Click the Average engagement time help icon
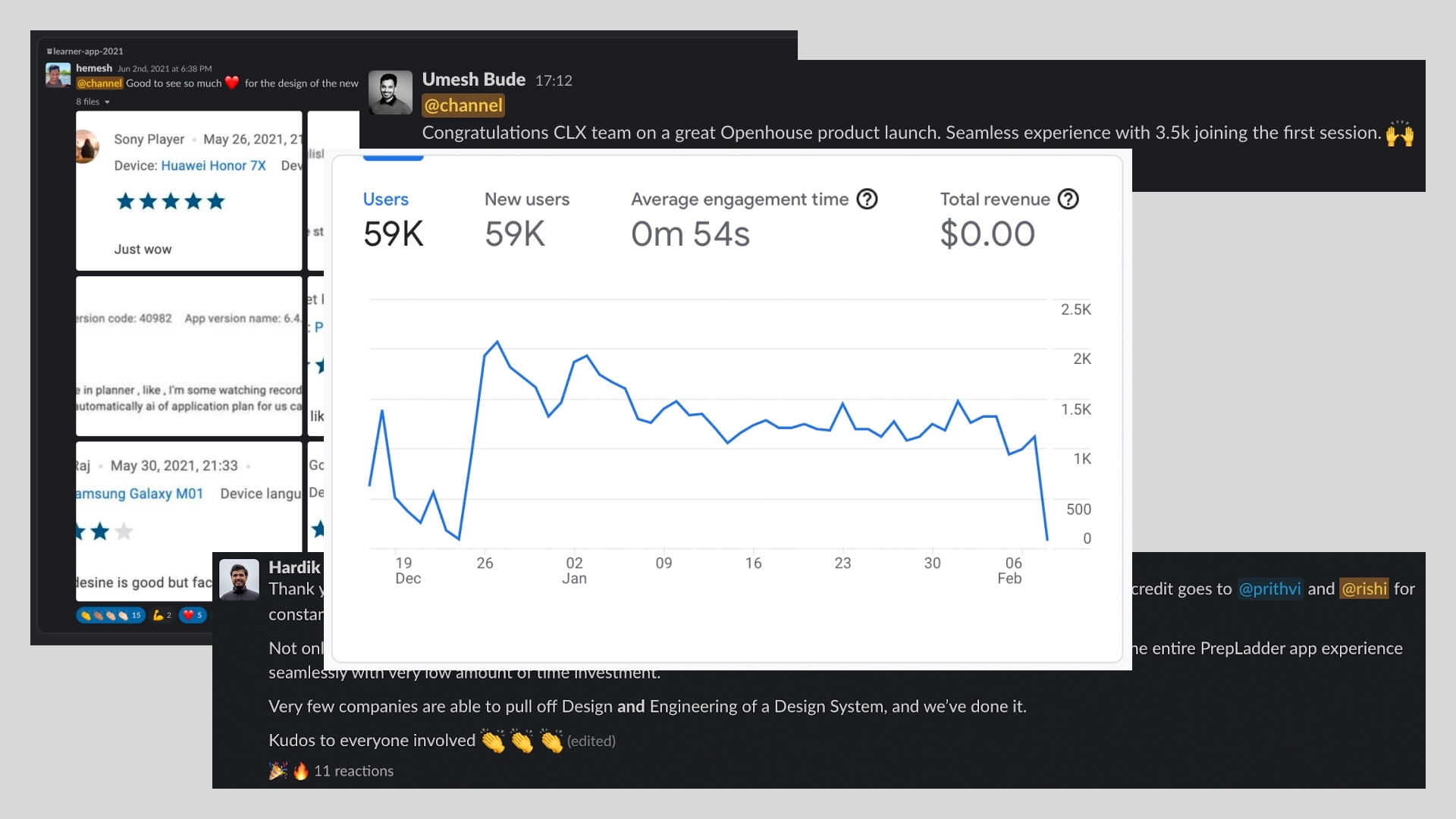Screen dimensions: 1456x819 (x=867, y=199)
